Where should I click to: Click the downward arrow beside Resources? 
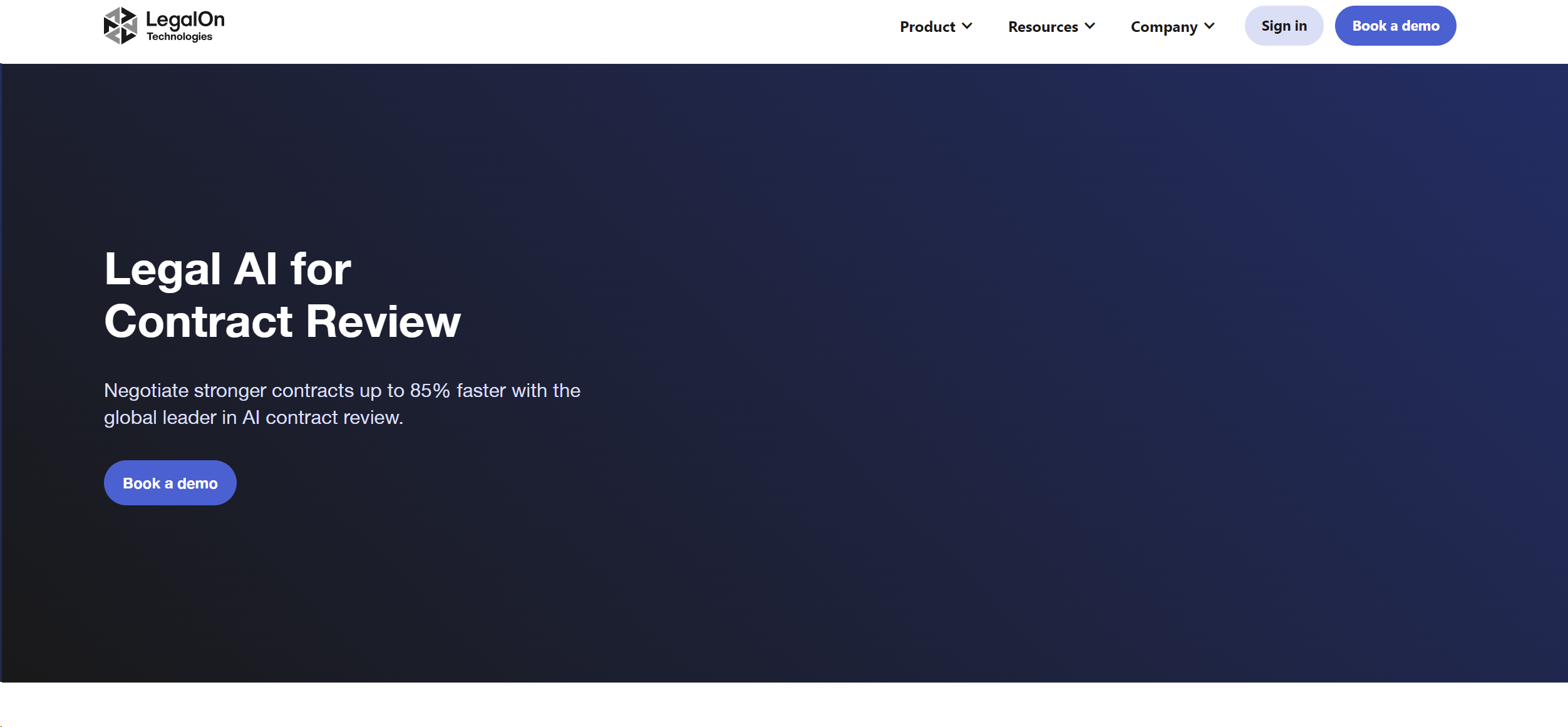coord(1090,26)
